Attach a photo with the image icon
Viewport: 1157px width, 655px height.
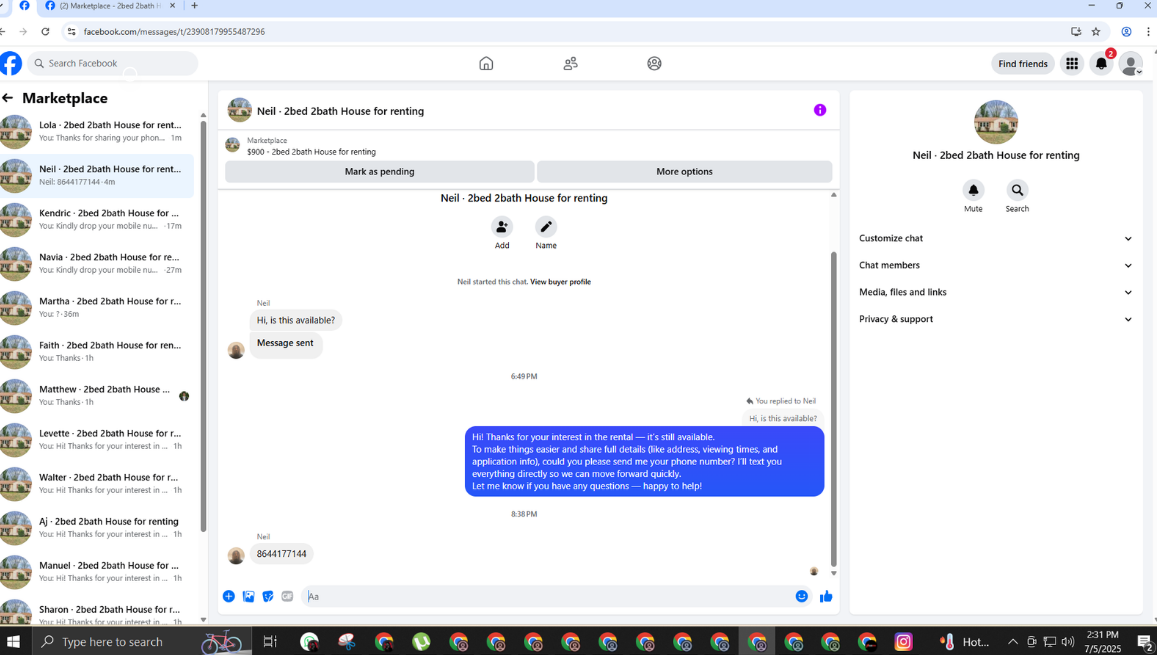(249, 596)
